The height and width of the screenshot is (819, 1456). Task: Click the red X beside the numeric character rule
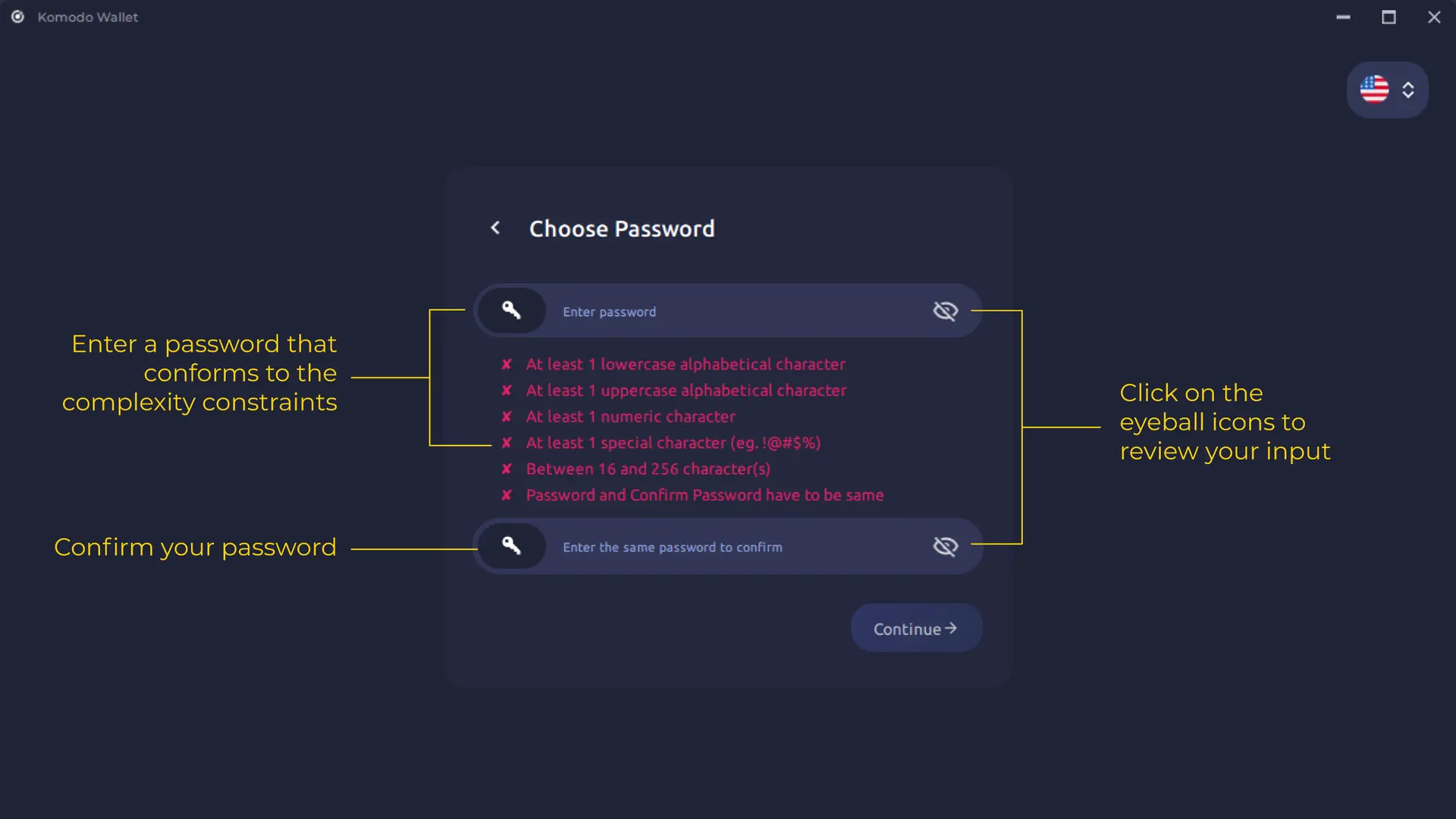tap(507, 416)
